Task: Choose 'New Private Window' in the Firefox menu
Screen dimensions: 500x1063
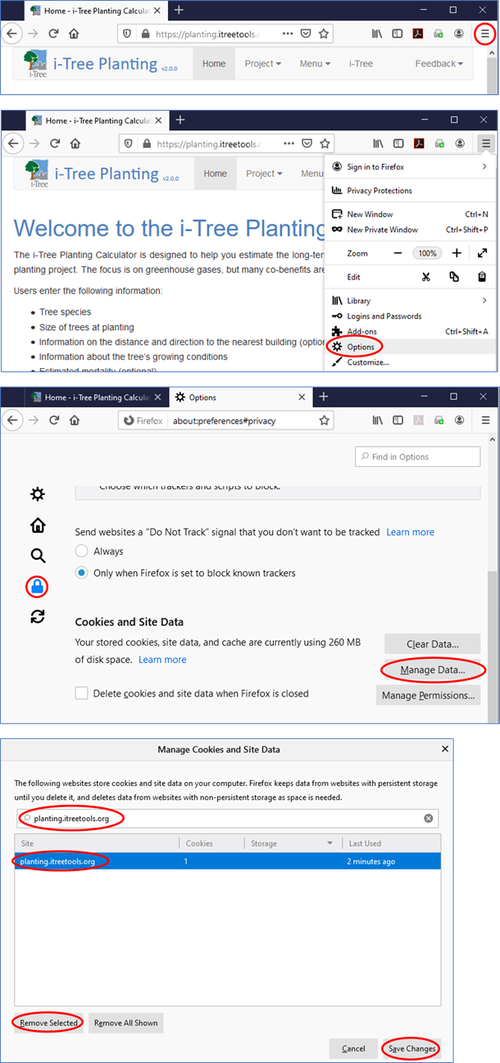Action: 382,230
